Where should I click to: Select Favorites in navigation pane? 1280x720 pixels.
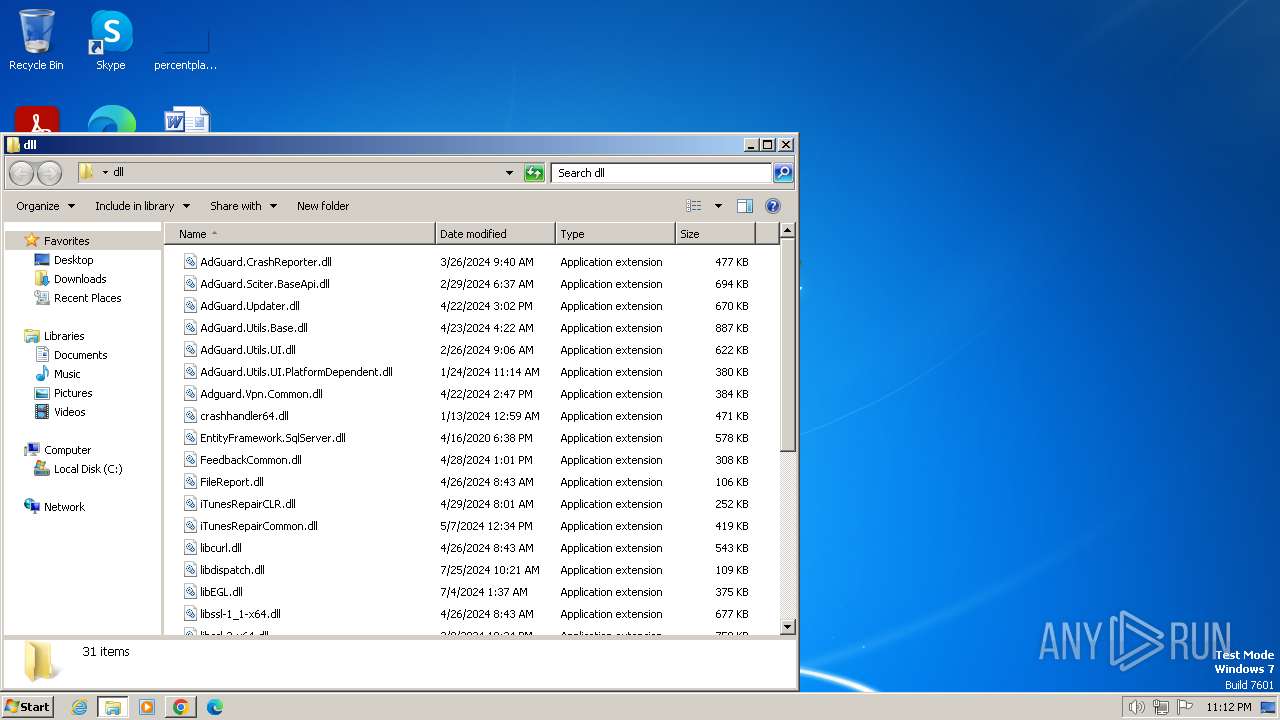click(66, 241)
